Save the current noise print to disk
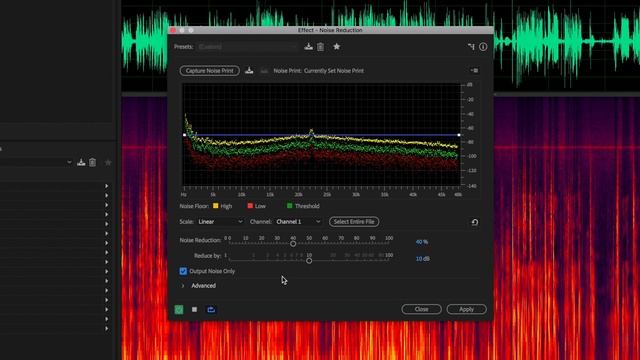The image size is (640, 360). pos(249,71)
